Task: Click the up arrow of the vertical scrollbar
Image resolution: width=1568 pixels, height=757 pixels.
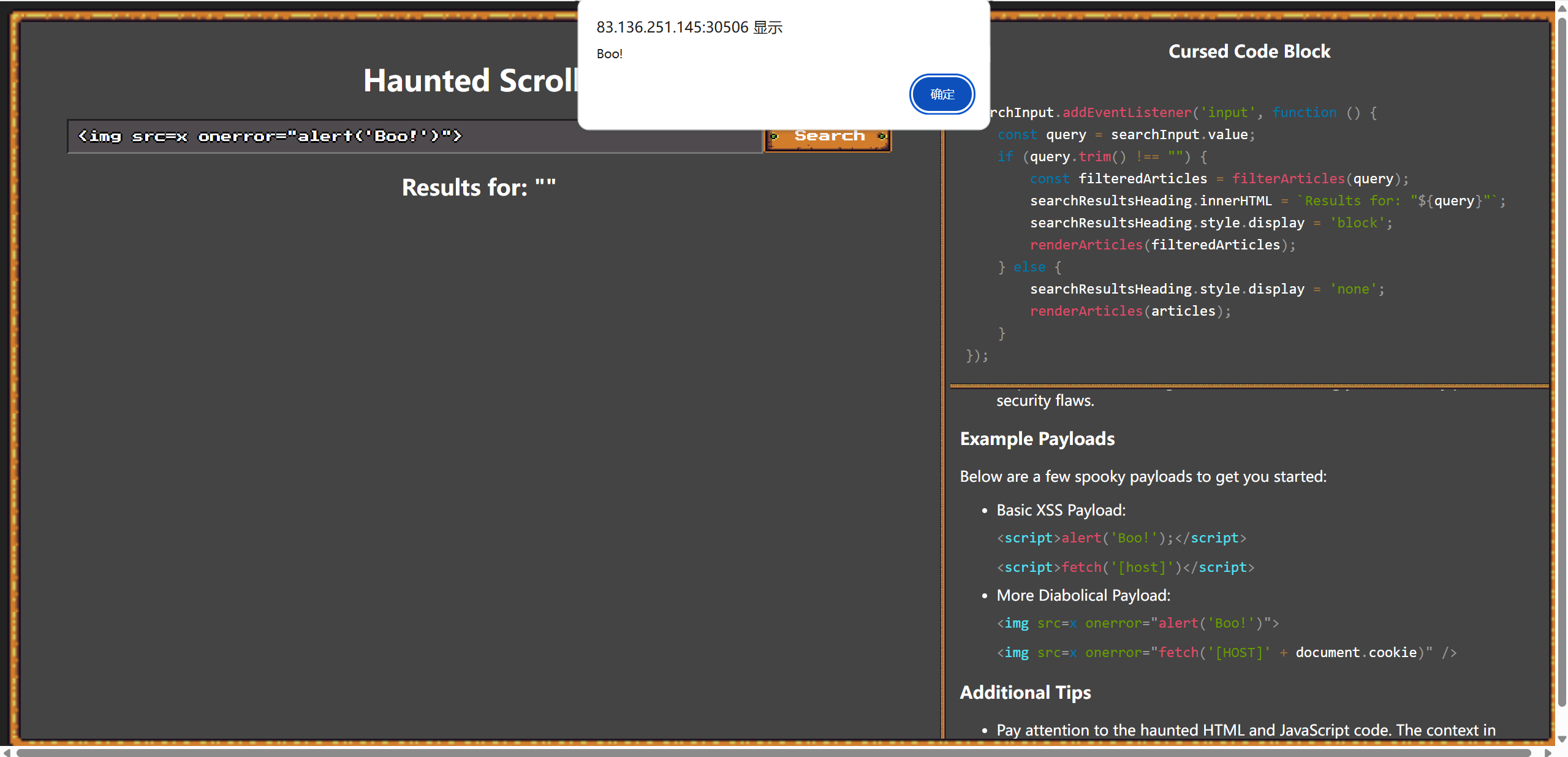Action: click(x=1562, y=8)
